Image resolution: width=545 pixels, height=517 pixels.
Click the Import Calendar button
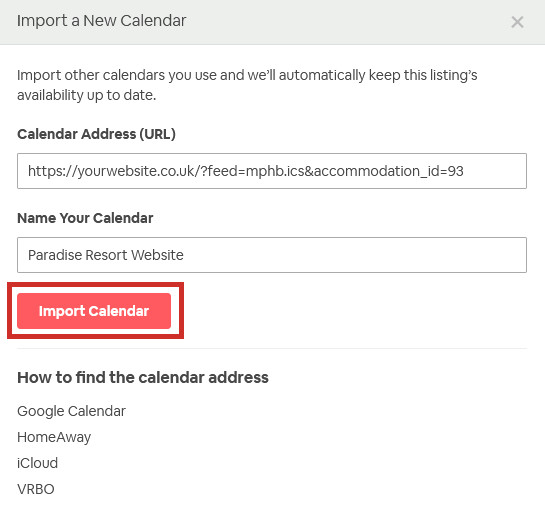click(94, 311)
